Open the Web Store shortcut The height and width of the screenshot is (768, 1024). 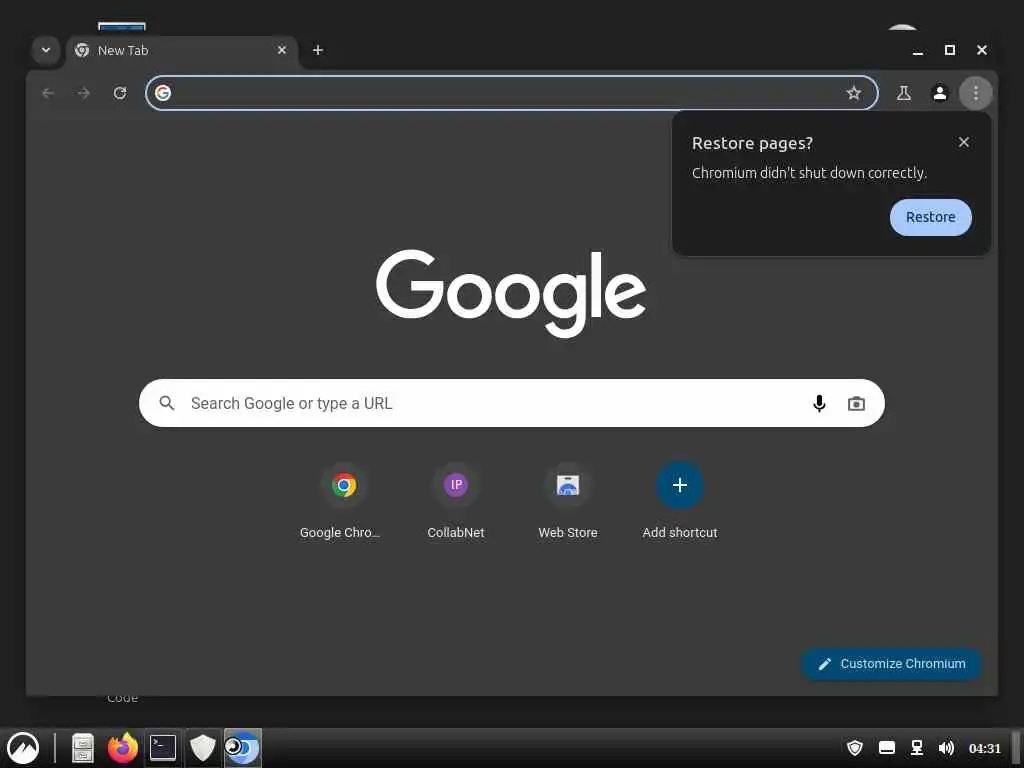pos(568,502)
